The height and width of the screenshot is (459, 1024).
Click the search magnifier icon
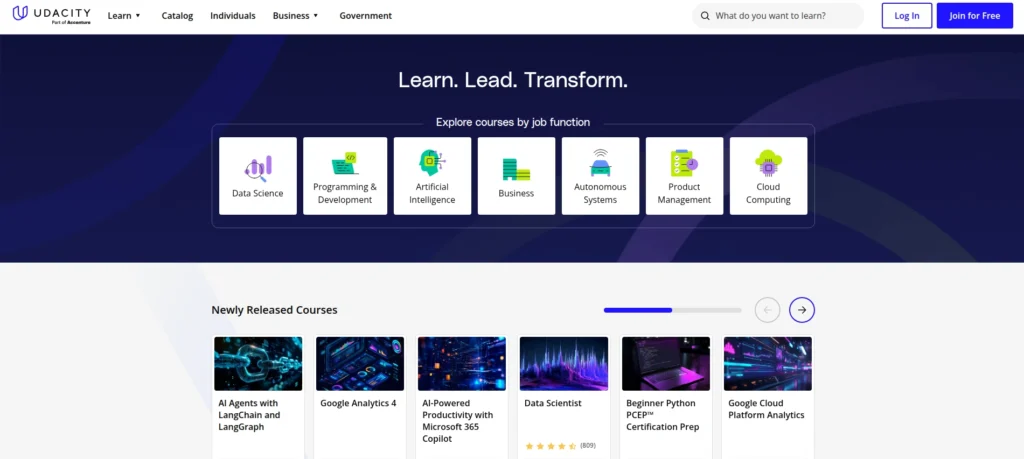pos(705,16)
